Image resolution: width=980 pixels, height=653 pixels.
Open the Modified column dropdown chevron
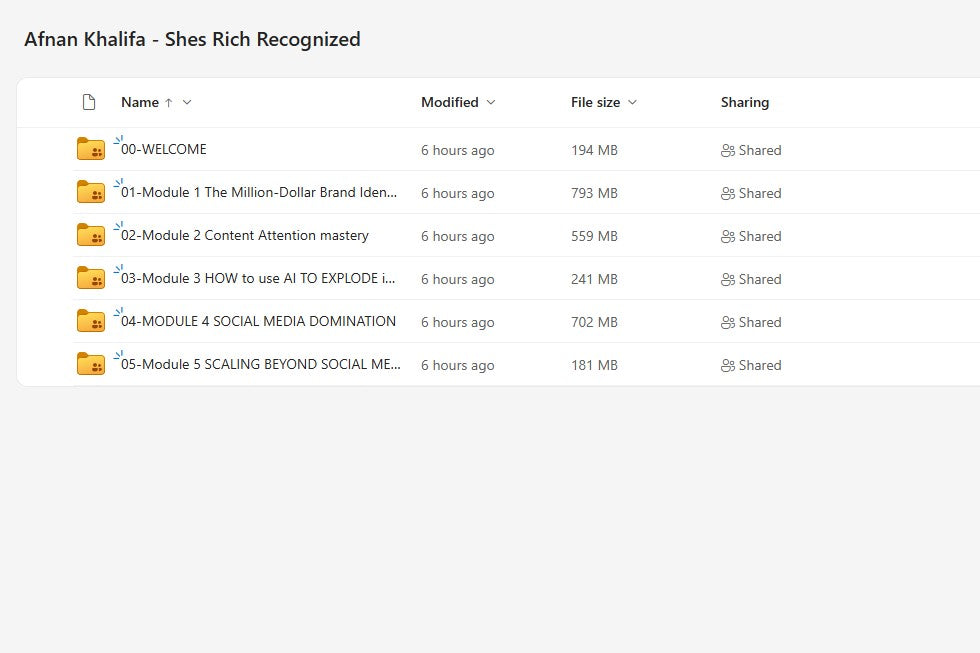(x=491, y=102)
